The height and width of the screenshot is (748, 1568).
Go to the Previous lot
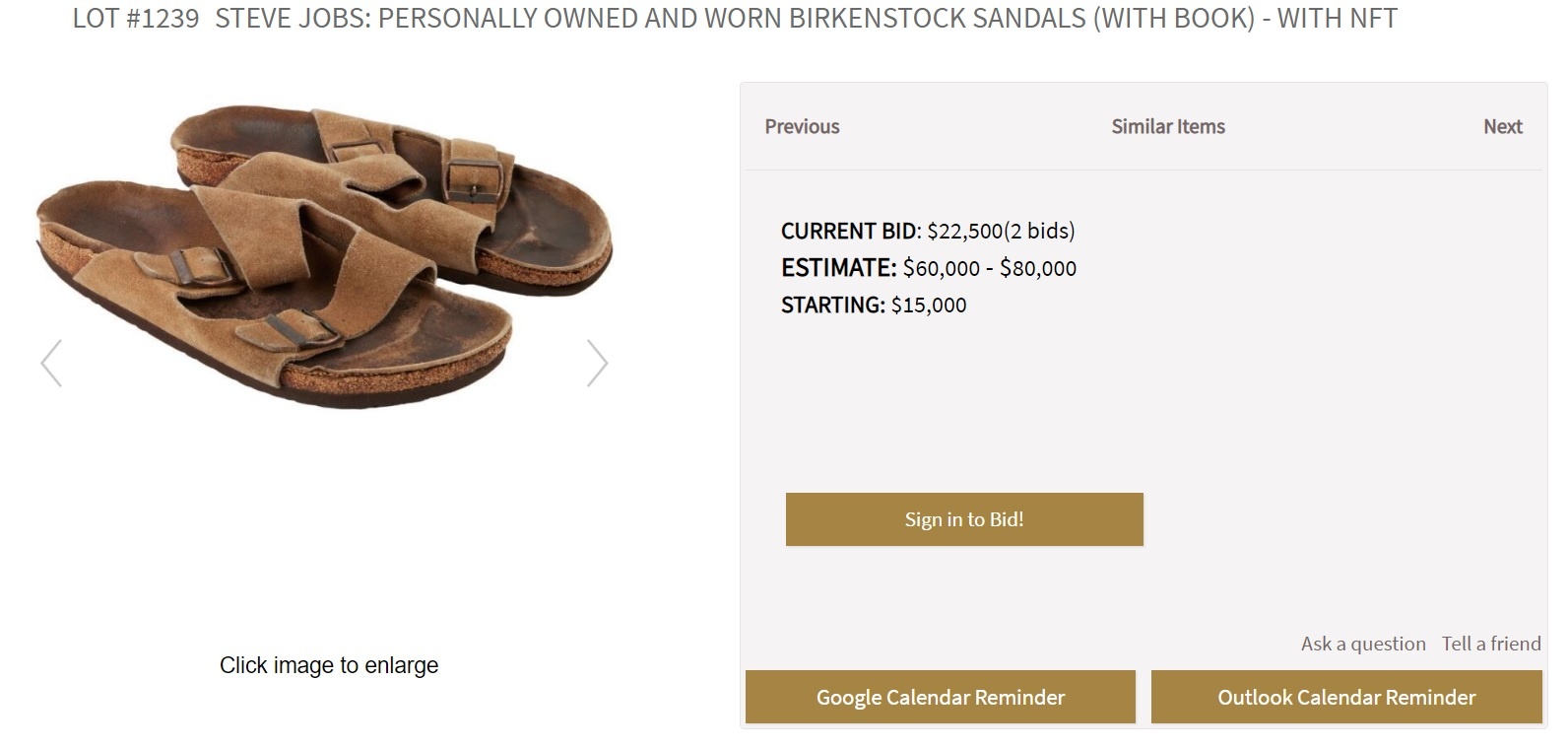click(802, 126)
